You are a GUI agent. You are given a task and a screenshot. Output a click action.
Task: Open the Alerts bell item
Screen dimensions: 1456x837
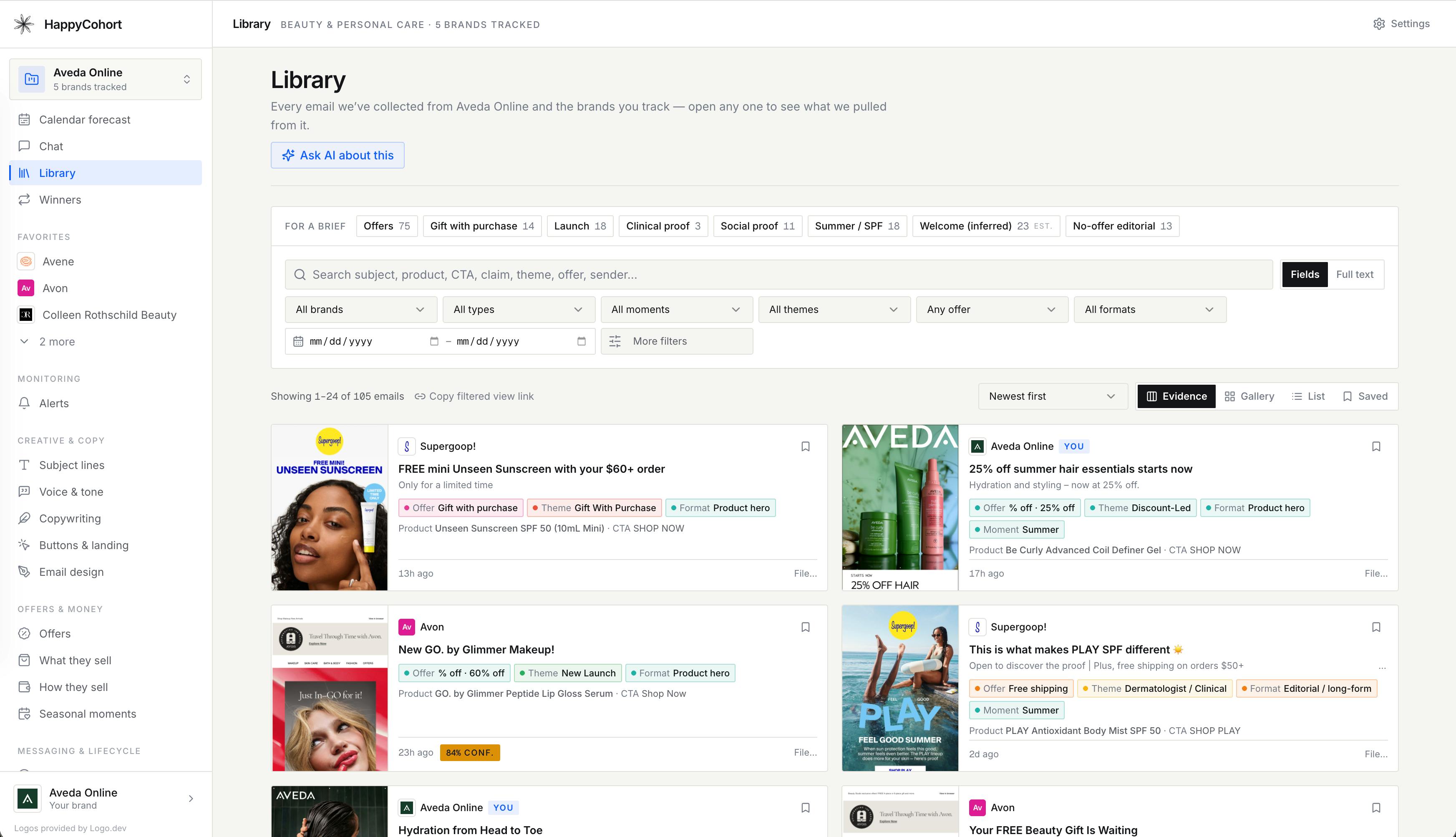click(106, 403)
